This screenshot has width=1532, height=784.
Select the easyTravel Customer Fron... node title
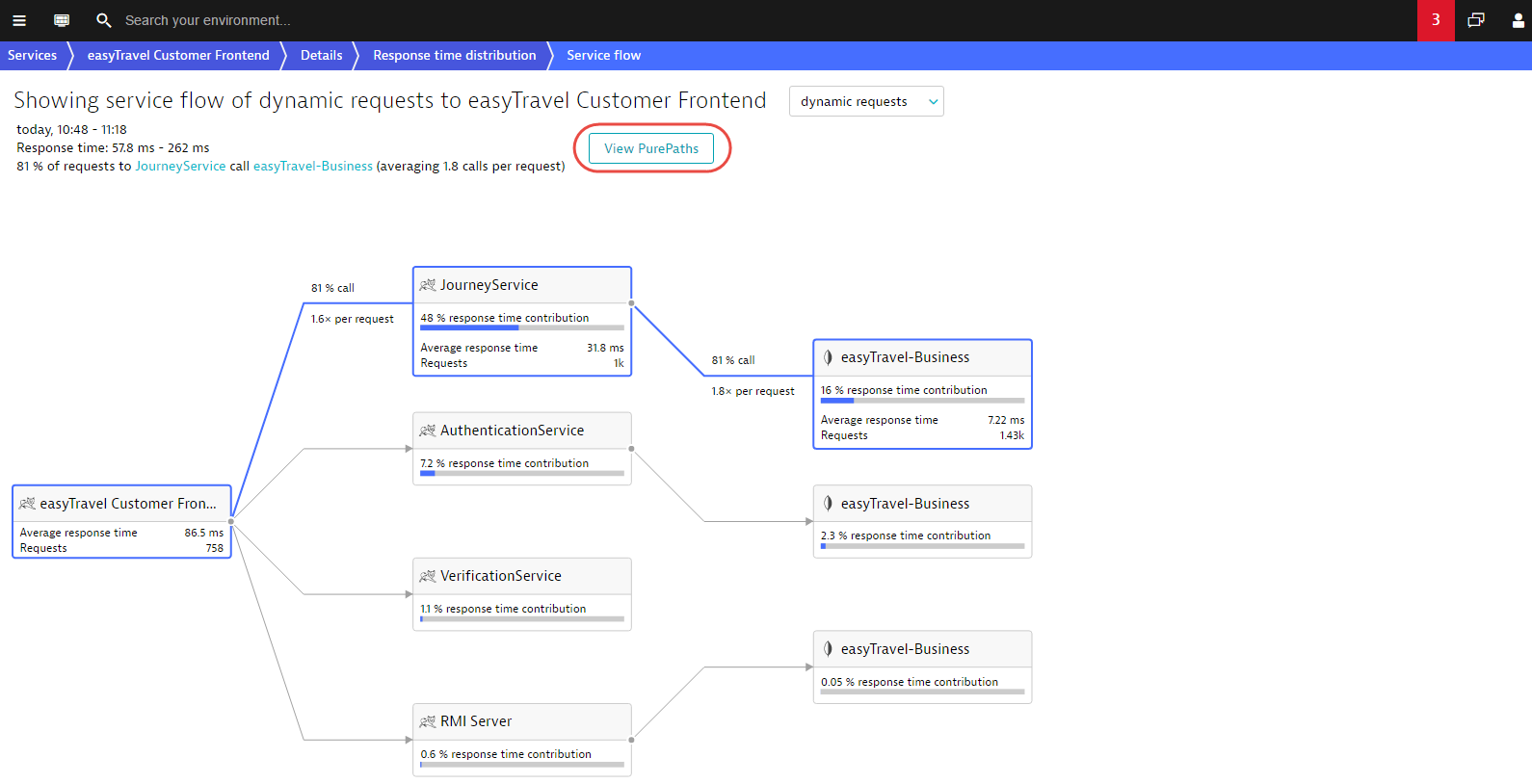coord(128,504)
